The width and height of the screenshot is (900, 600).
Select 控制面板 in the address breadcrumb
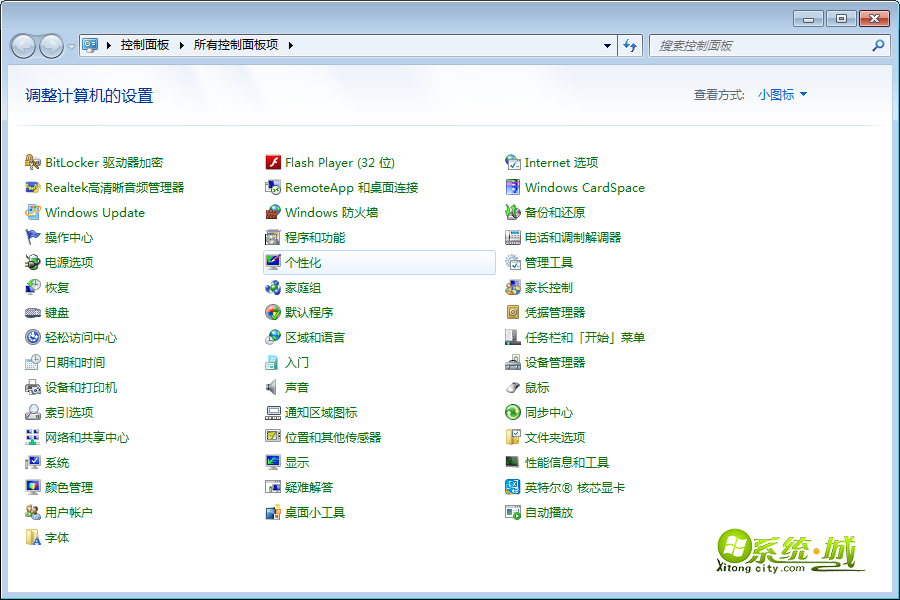[145, 45]
